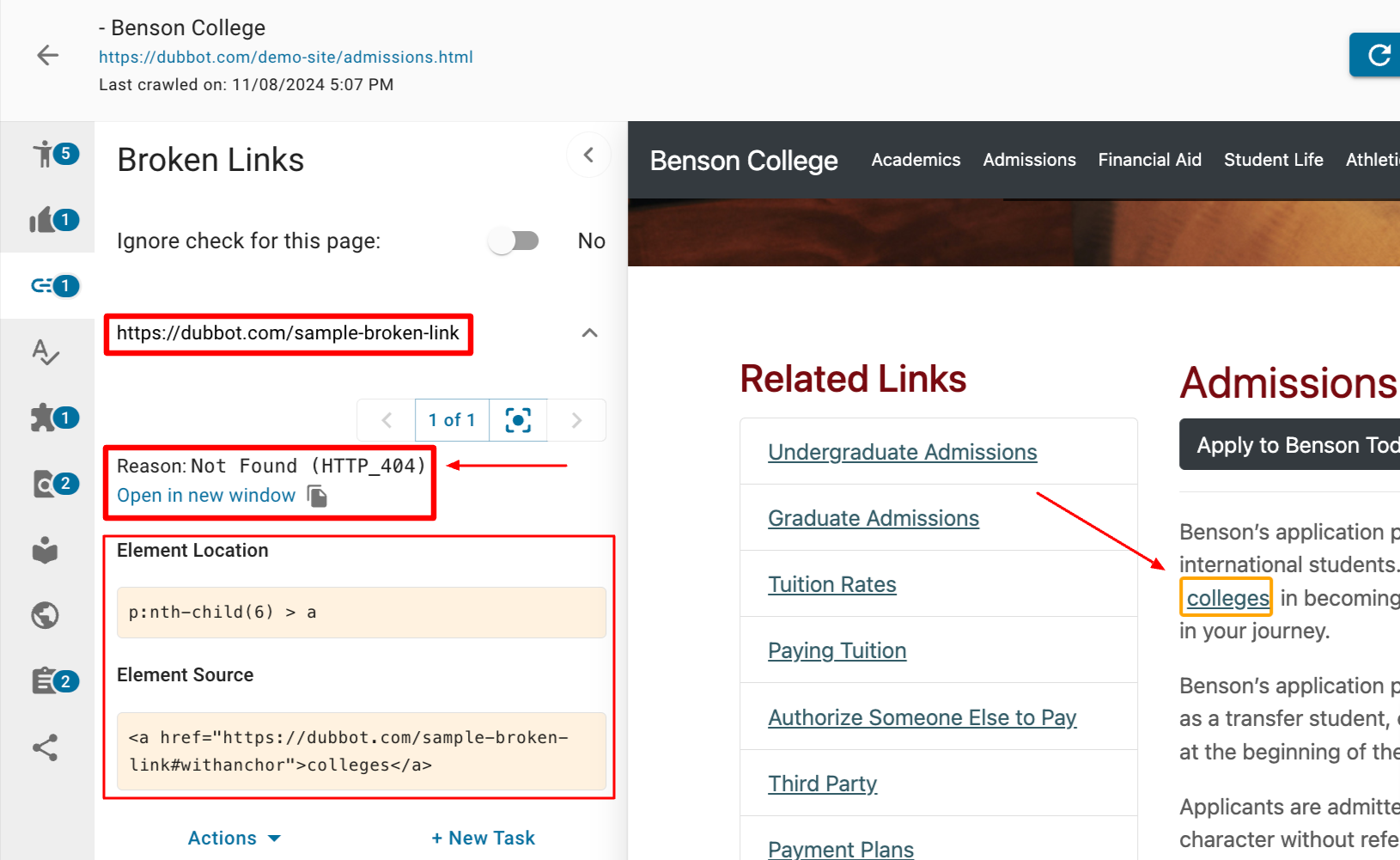Collapse the Broken Links side panel

click(x=588, y=156)
